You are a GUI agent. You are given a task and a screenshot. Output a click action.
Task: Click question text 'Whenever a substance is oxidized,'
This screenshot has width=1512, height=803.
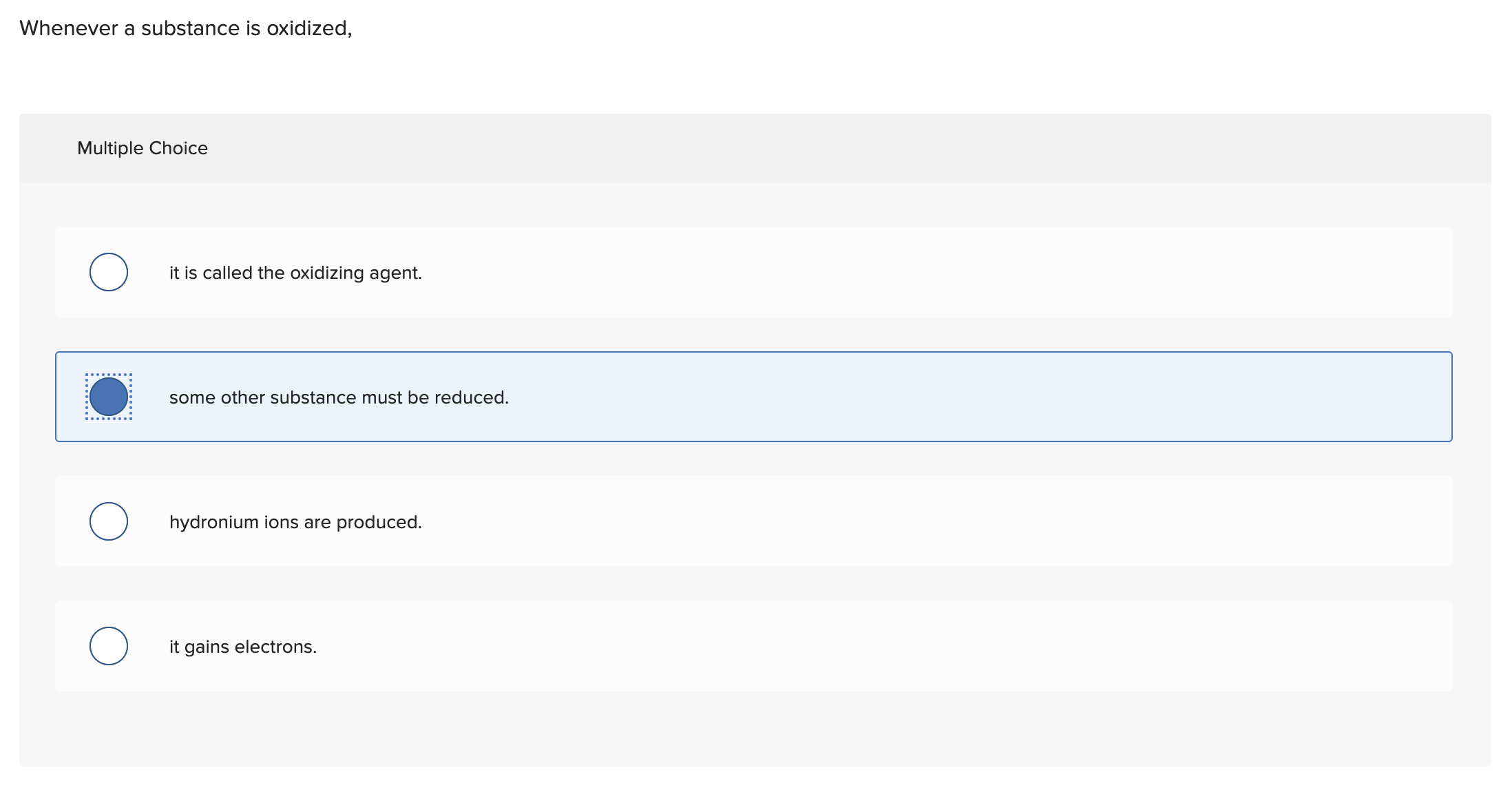(x=186, y=28)
